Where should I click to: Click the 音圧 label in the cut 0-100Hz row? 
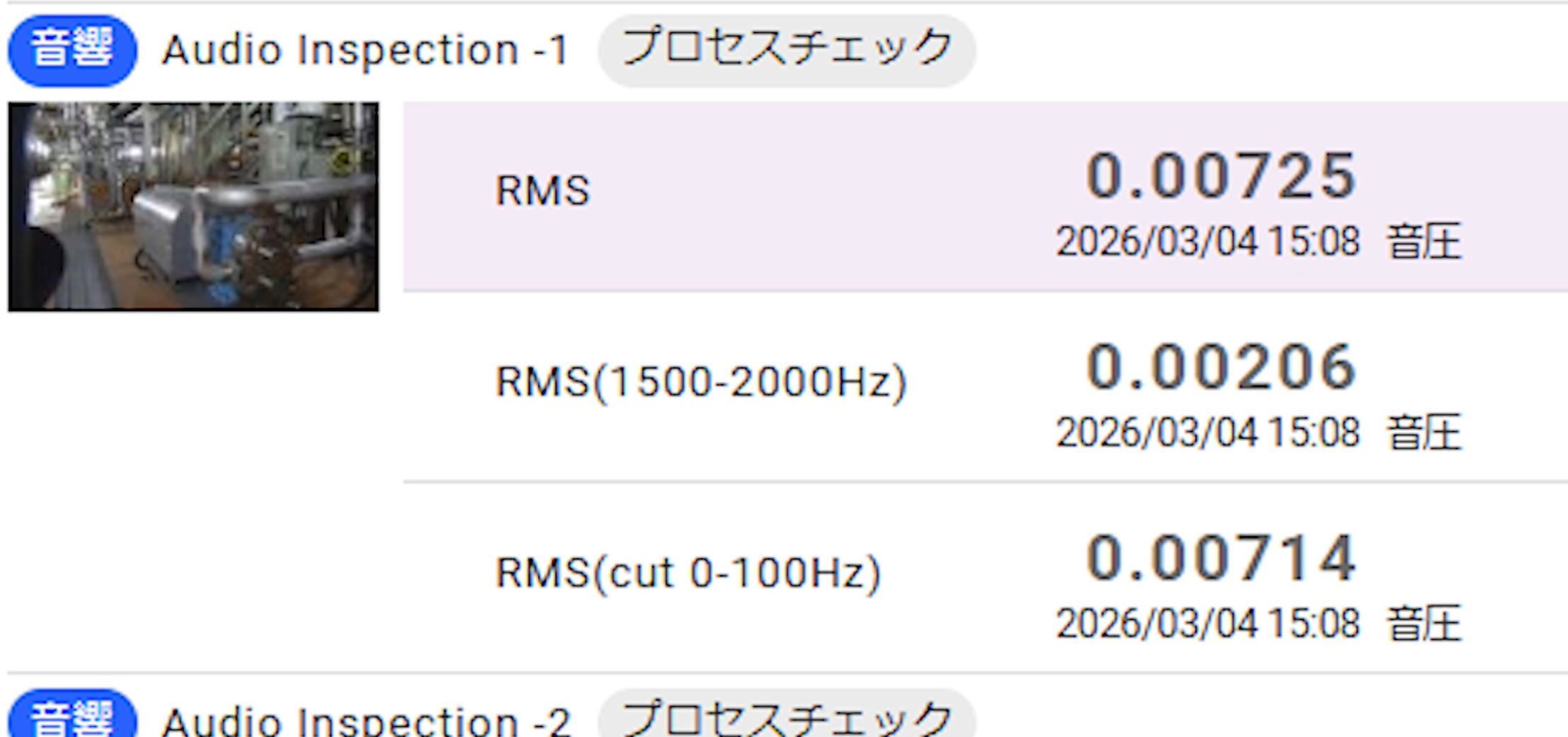[x=1423, y=623]
